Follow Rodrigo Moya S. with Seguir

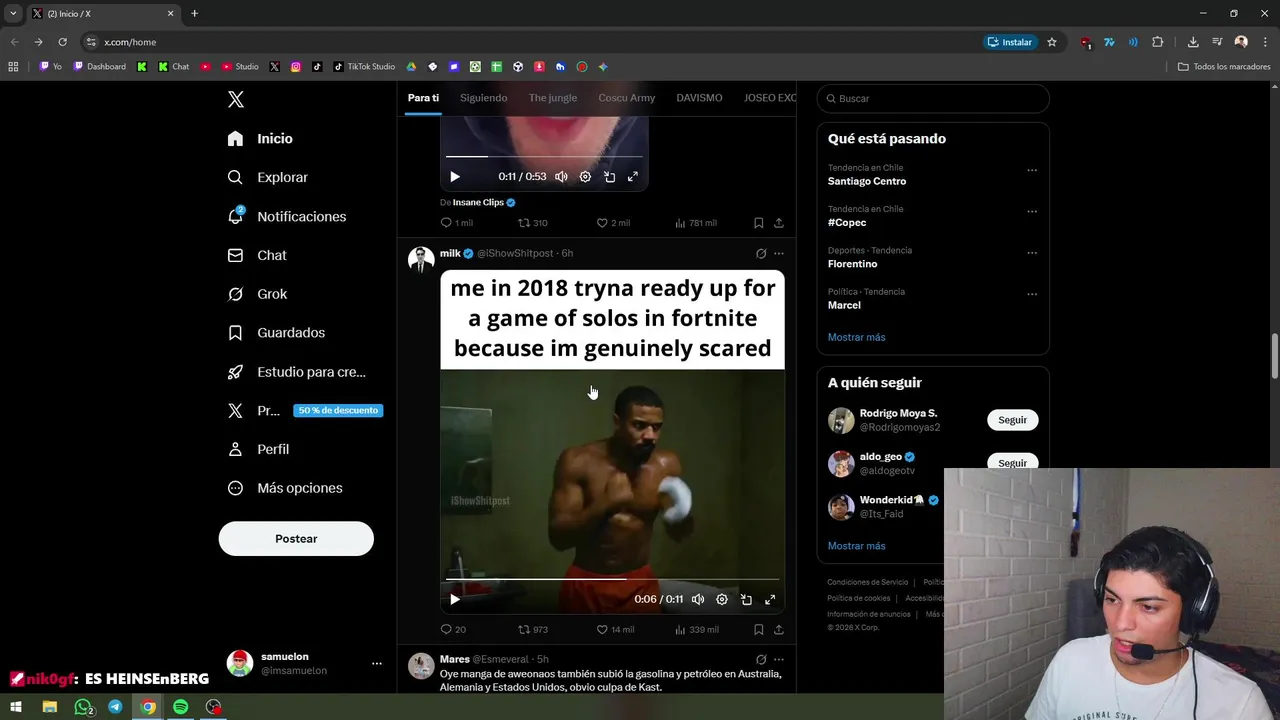click(x=1013, y=420)
